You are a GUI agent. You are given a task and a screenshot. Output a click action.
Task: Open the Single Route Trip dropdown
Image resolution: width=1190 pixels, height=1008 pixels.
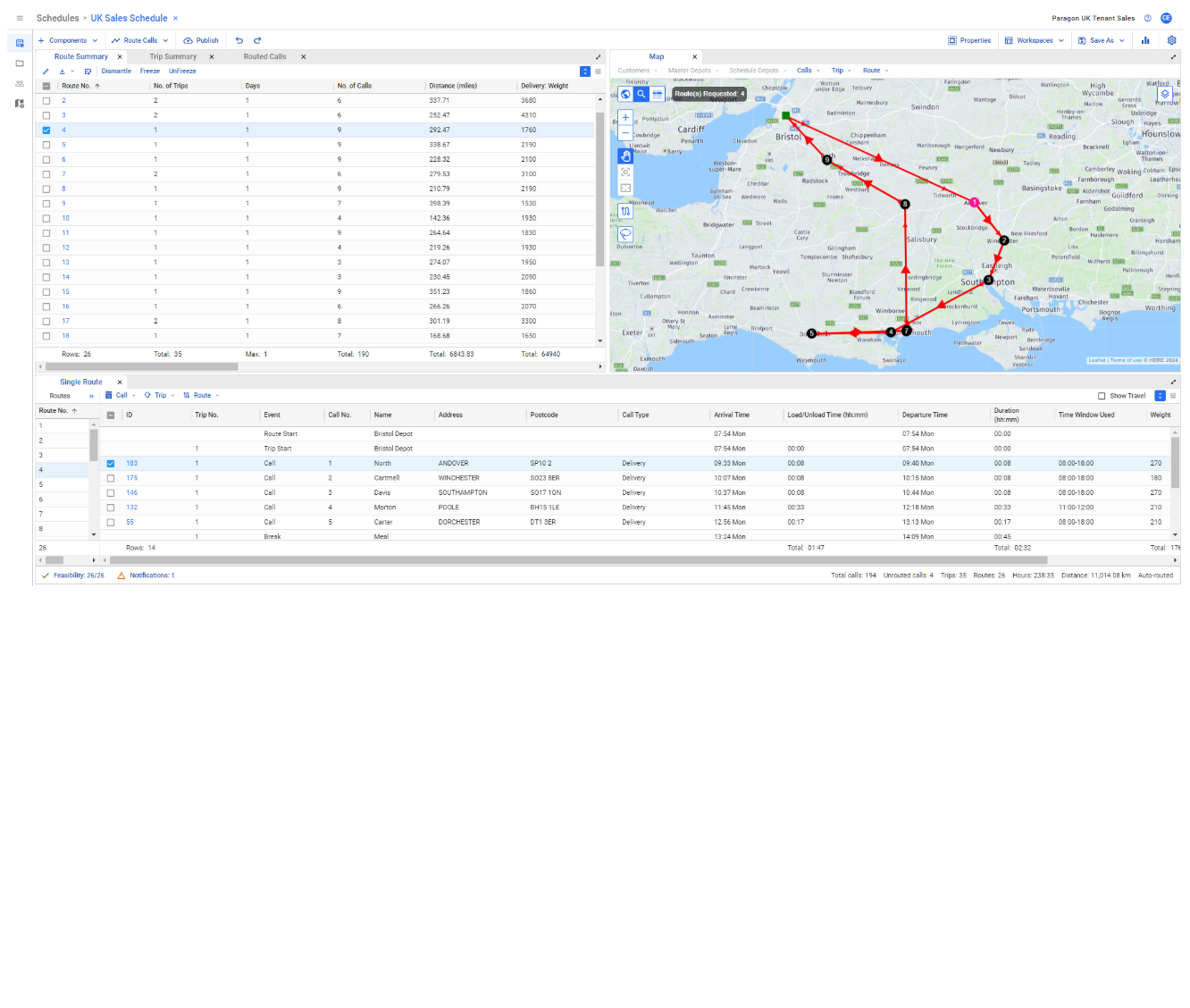click(x=160, y=395)
